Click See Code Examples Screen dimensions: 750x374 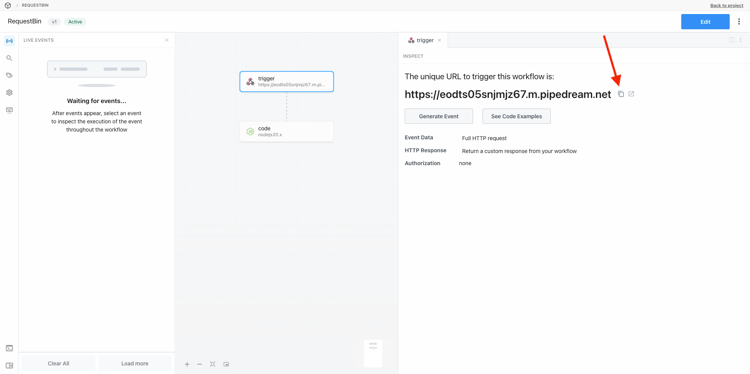tap(516, 116)
